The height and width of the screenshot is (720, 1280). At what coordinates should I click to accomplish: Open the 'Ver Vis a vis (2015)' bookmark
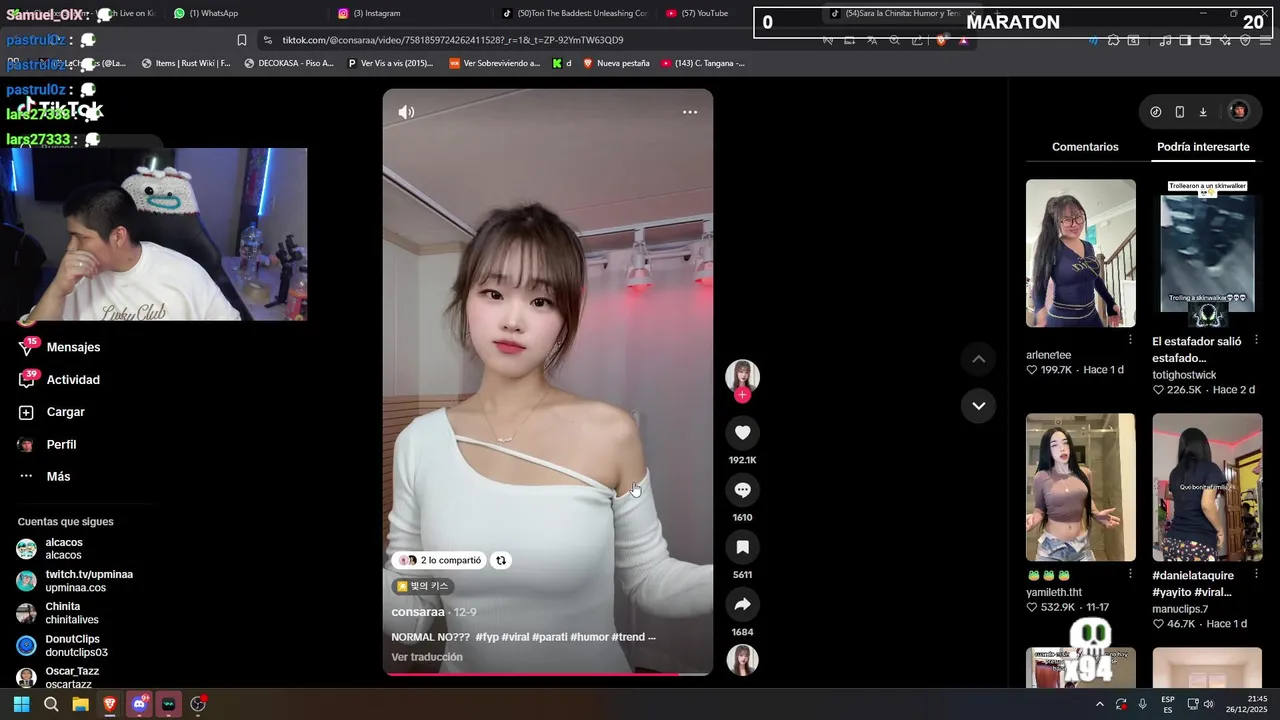(x=390, y=63)
